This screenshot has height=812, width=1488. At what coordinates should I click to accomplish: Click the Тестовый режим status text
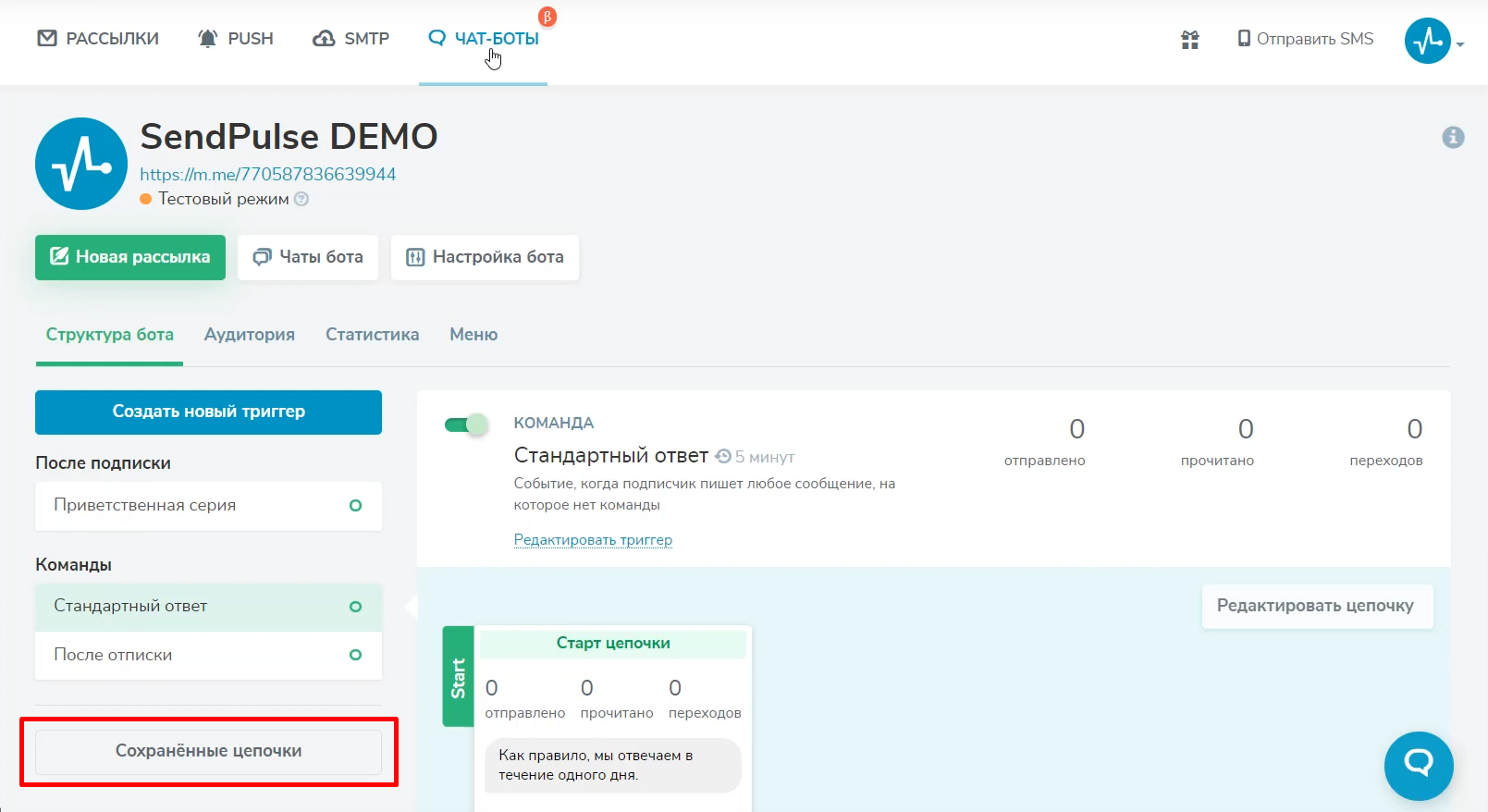click(x=223, y=199)
